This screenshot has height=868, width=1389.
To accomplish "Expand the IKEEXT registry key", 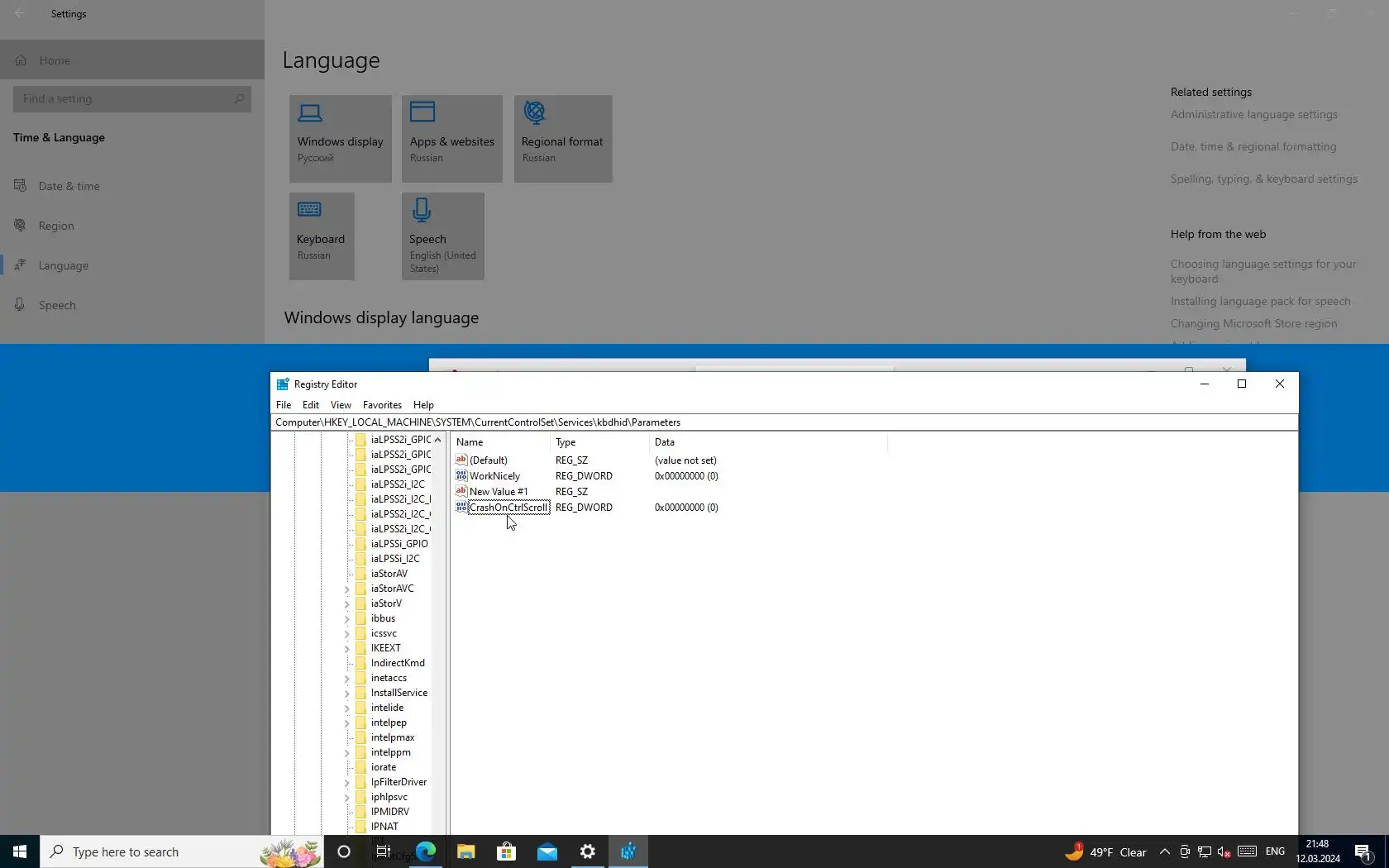I will (347, 649).
